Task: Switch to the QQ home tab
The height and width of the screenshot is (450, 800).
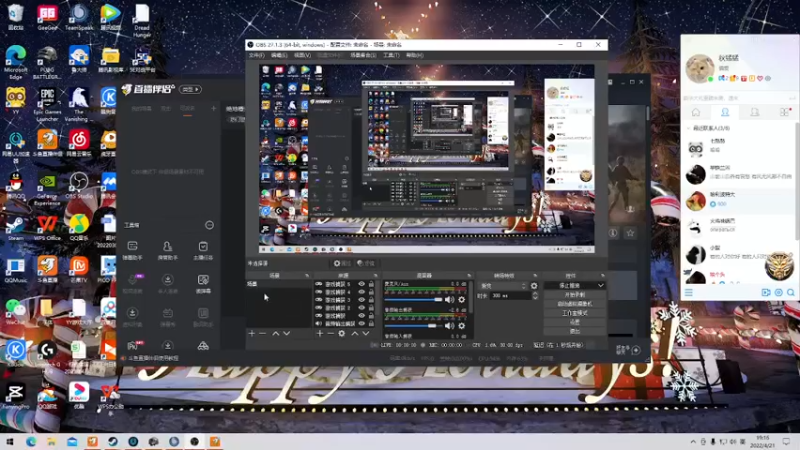Action: click(695, 112)
